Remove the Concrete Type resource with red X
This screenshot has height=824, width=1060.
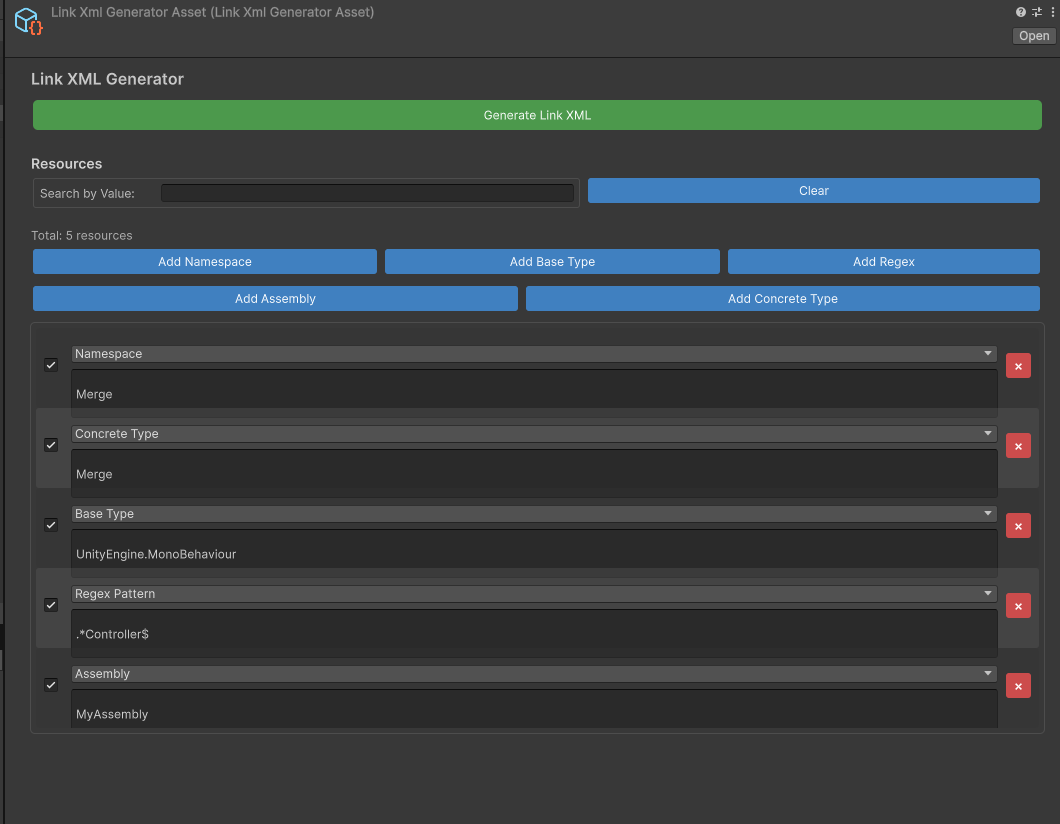point(1018,445)
